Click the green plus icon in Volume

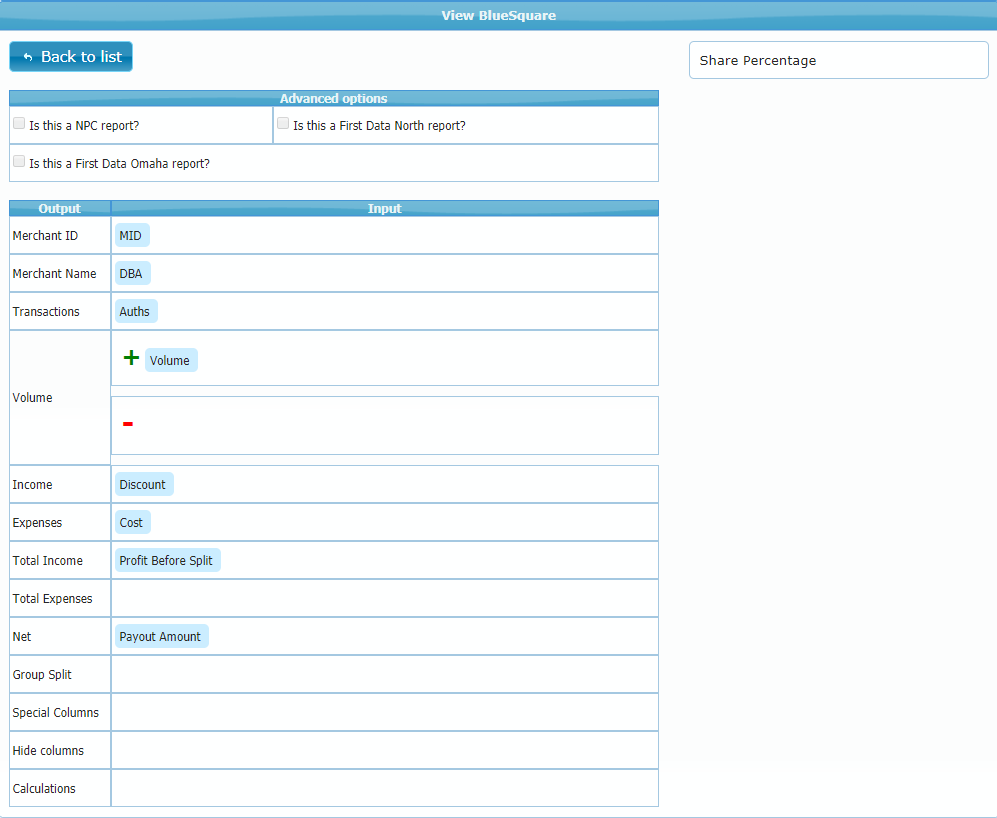pos(131,358)
